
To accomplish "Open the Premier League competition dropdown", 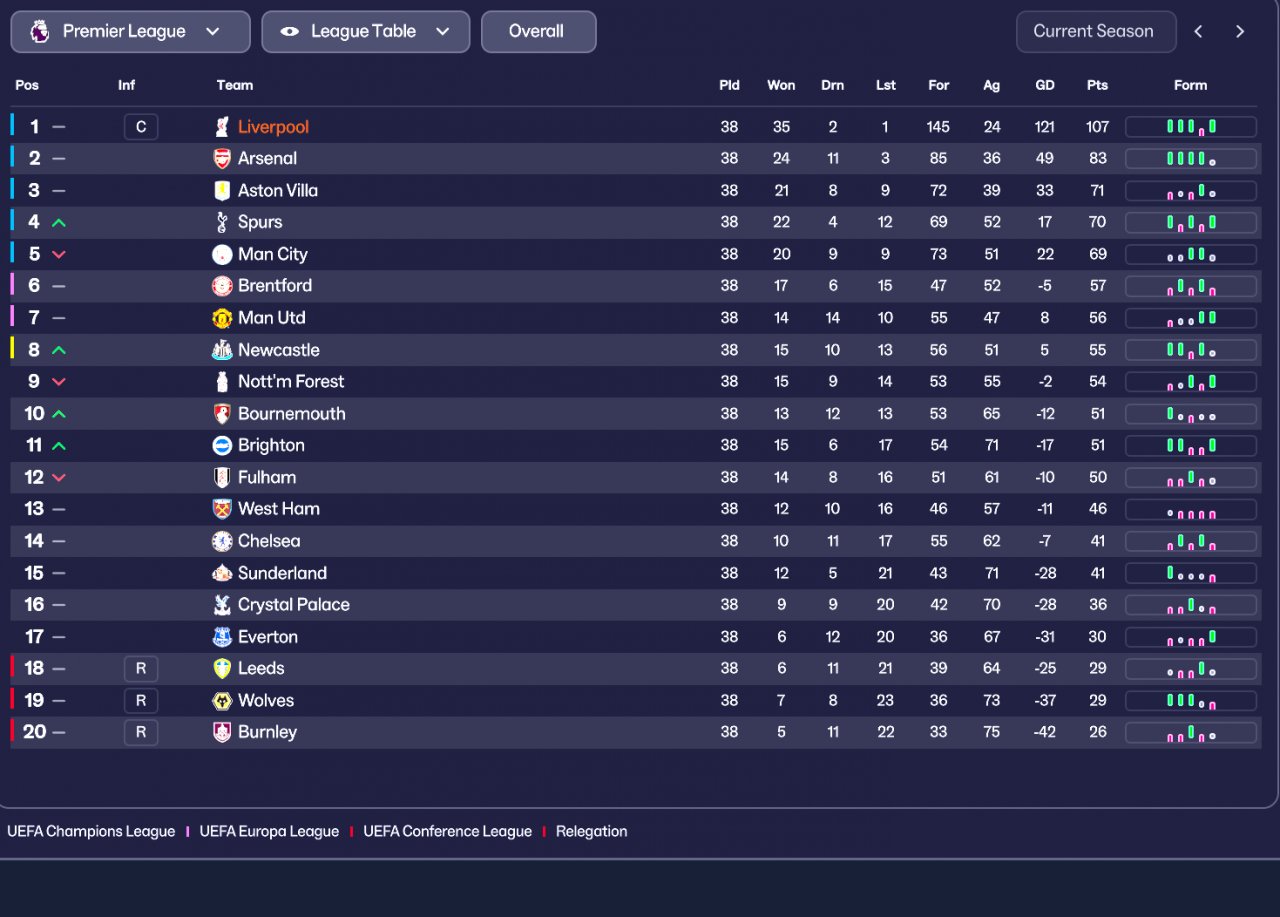I will 130,32.
